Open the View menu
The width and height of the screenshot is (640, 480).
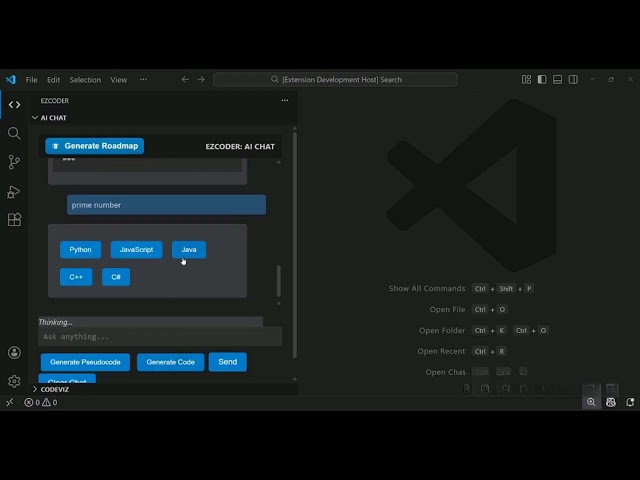119,80
